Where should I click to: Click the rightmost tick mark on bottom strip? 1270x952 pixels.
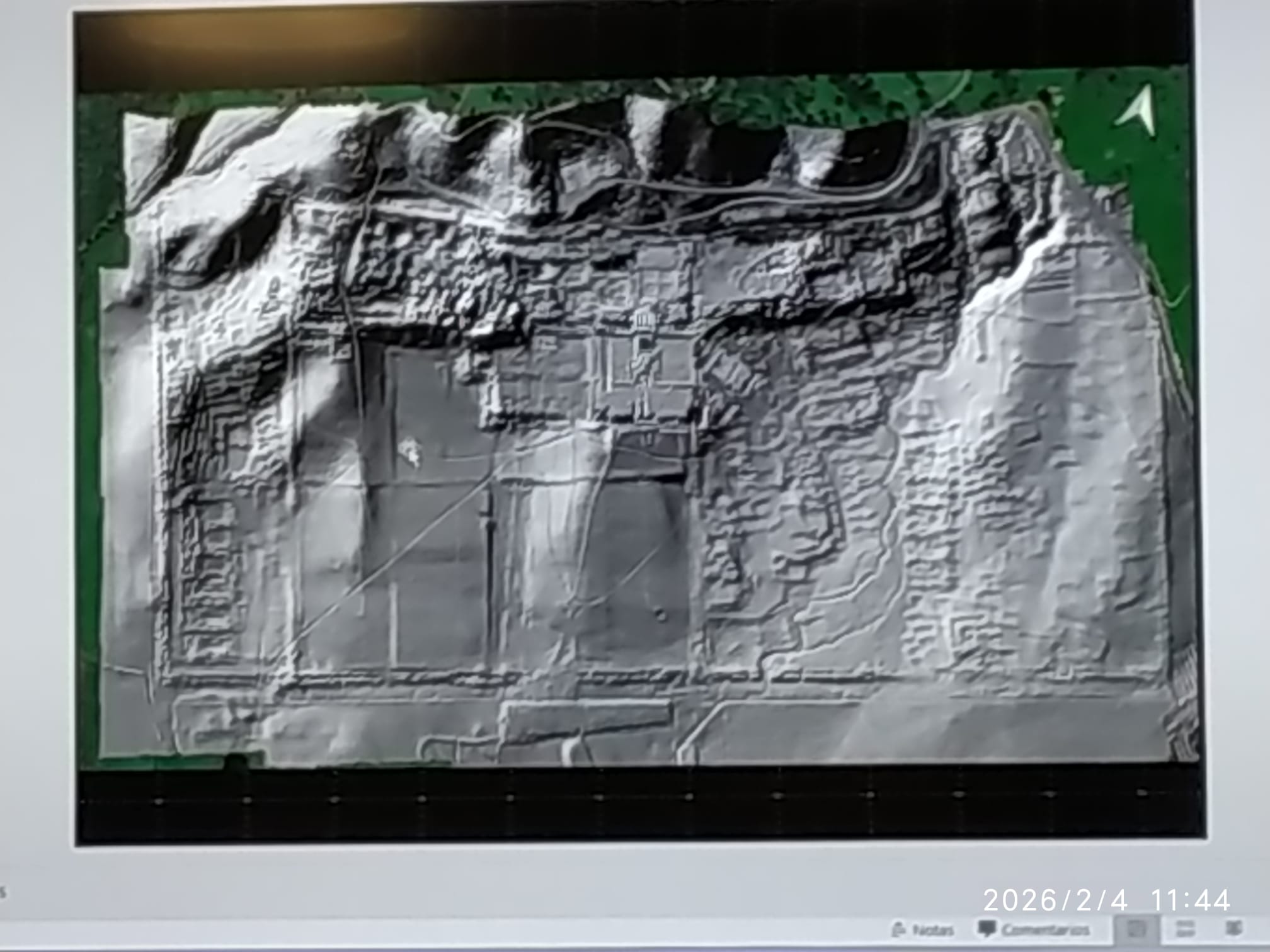[1141, 793]
